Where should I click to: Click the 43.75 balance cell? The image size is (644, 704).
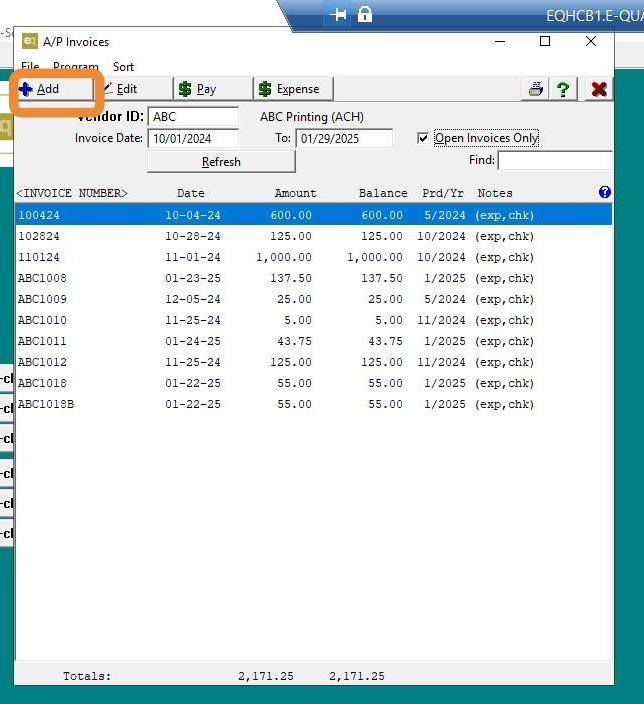coord(385,341)
